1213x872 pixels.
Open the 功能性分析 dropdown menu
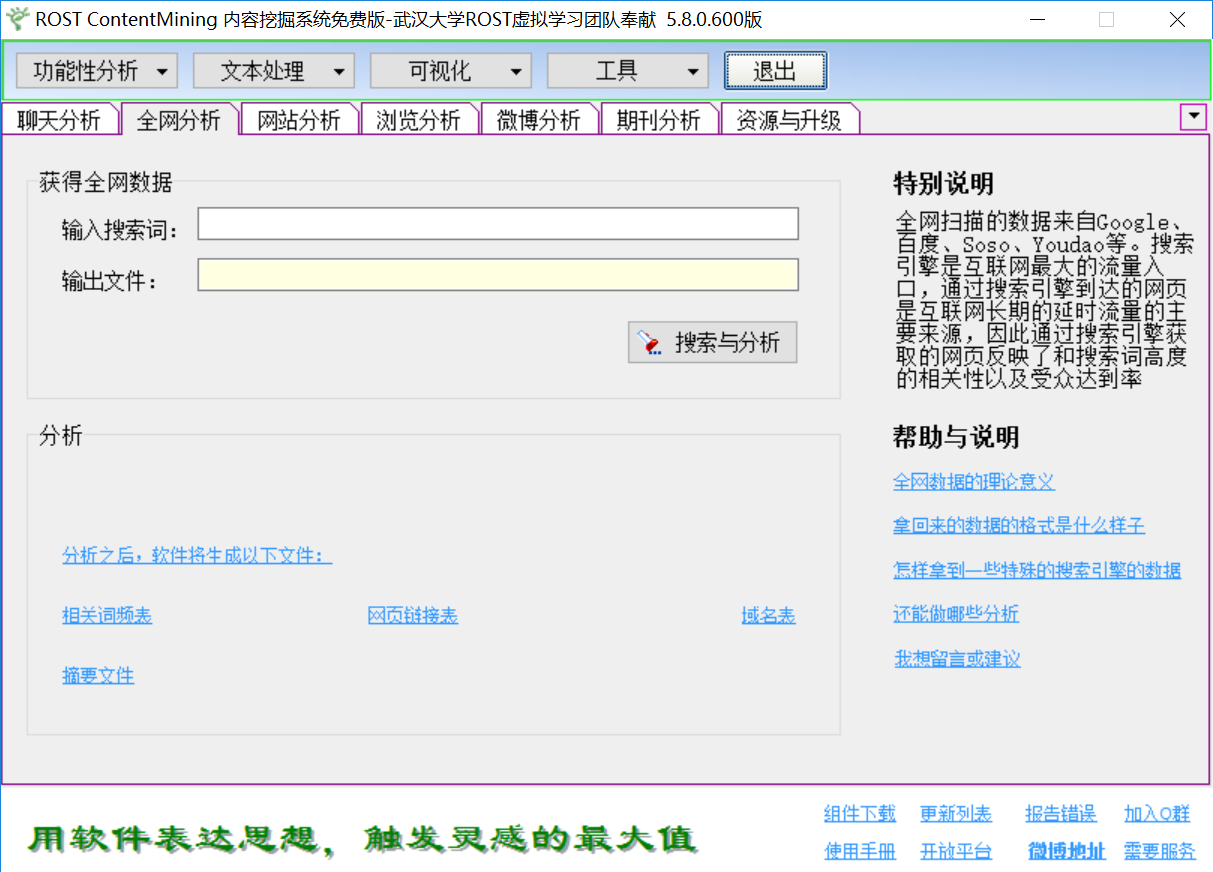[97, 71]
